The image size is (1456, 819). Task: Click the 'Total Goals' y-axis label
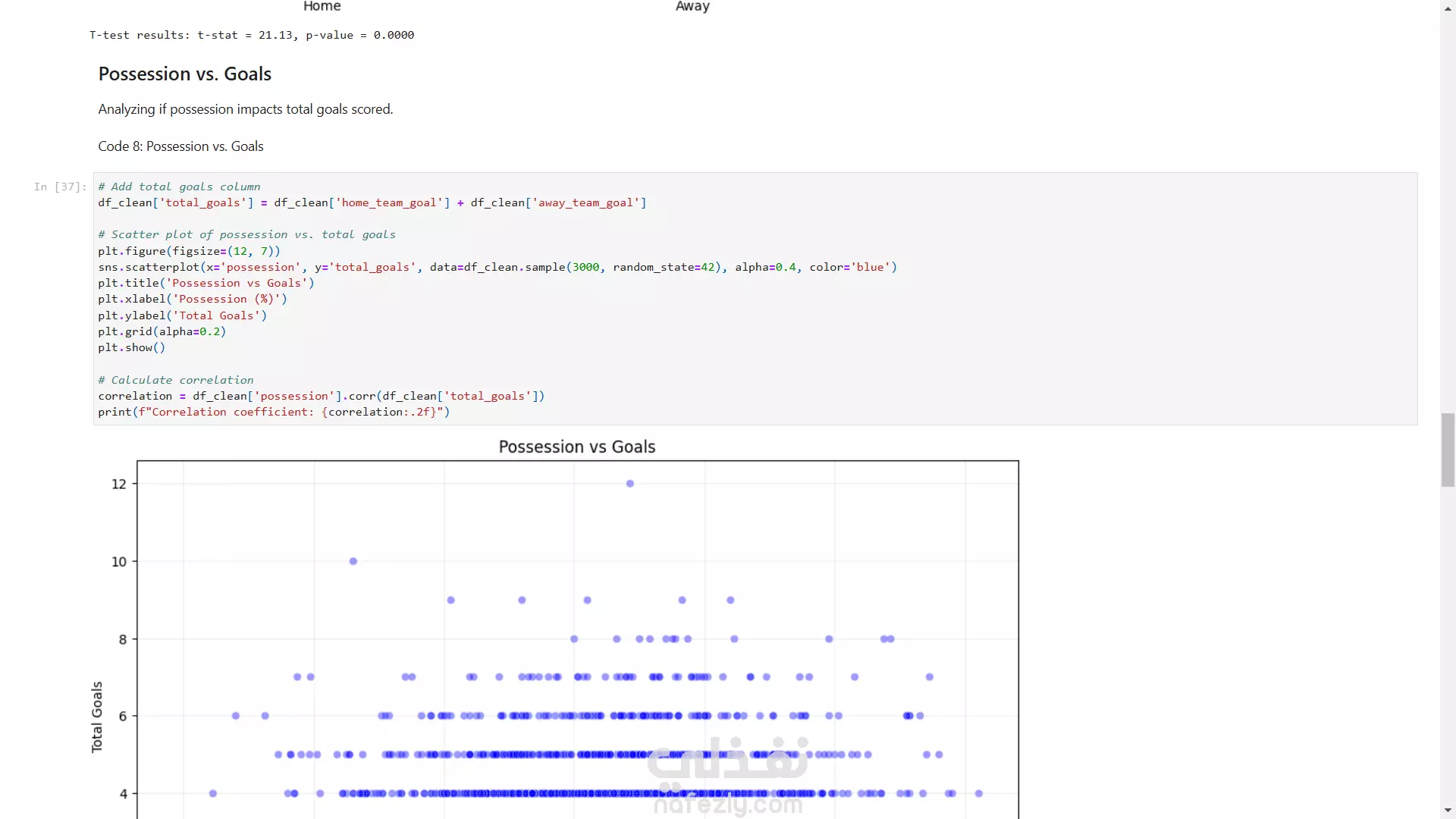pyautogui.click(x=96, y=717)
